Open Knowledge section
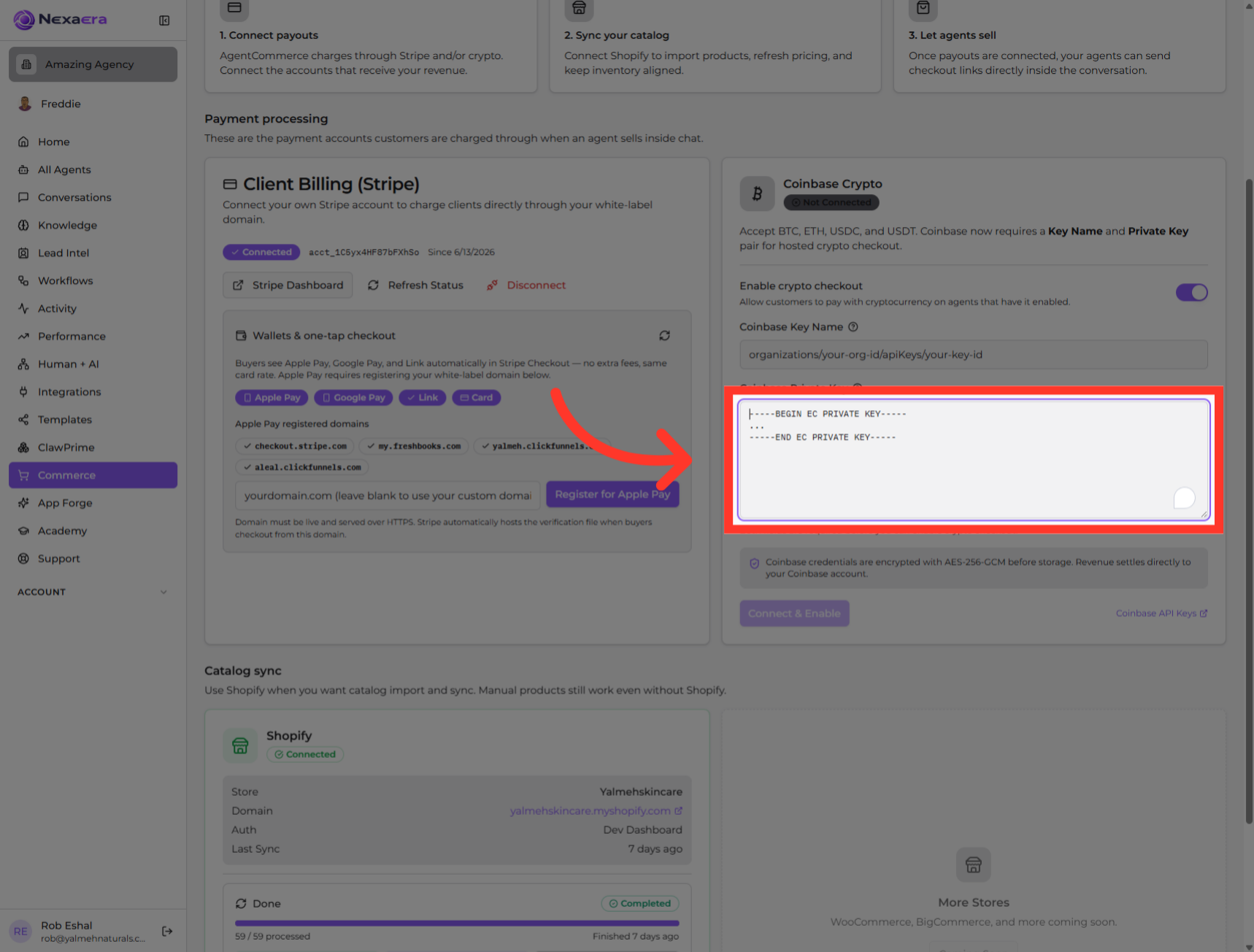Image resolution: width=1254 pixels, height=952 pixels. pyautogui.click(x=93, y=225)
